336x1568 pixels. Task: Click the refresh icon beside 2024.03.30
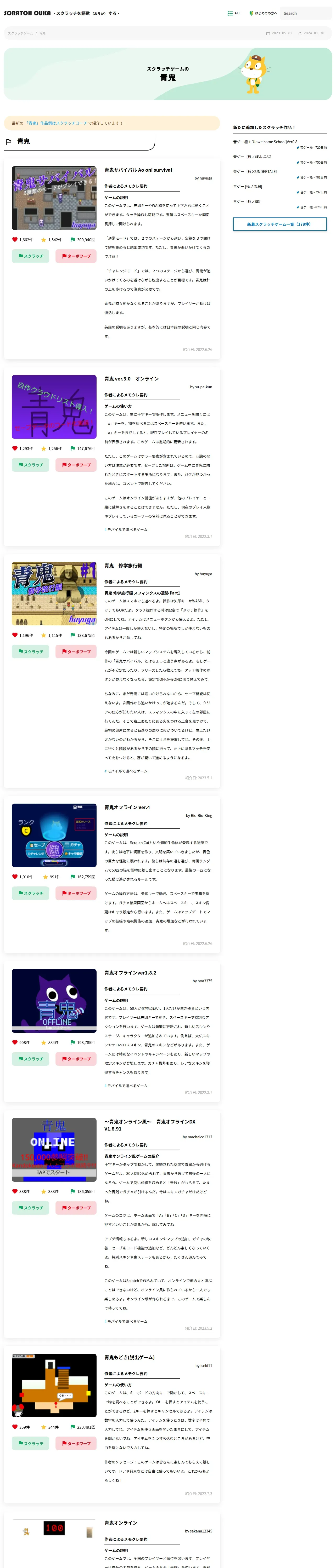300,33
